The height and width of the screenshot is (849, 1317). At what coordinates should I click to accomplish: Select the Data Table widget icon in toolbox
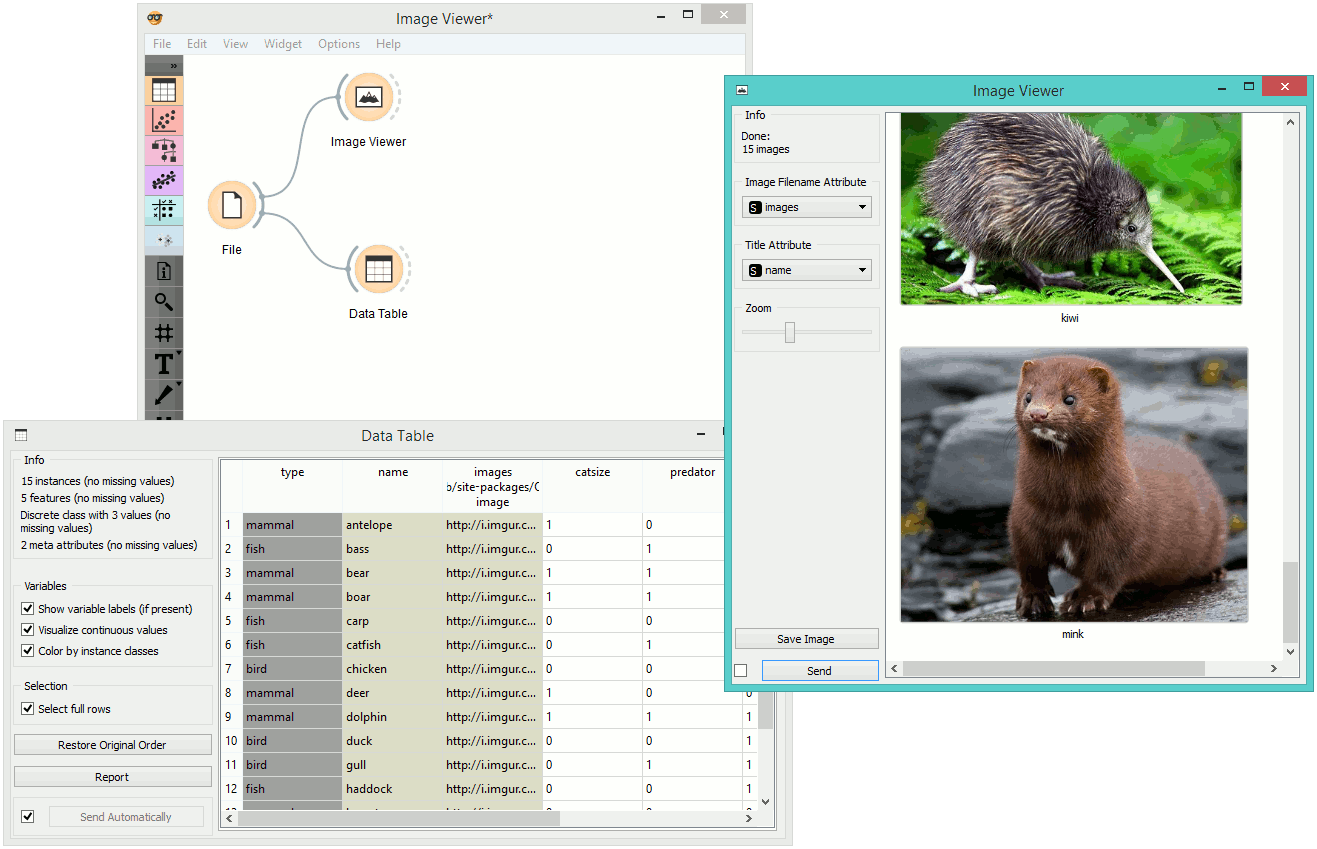[x=163, y=89]
